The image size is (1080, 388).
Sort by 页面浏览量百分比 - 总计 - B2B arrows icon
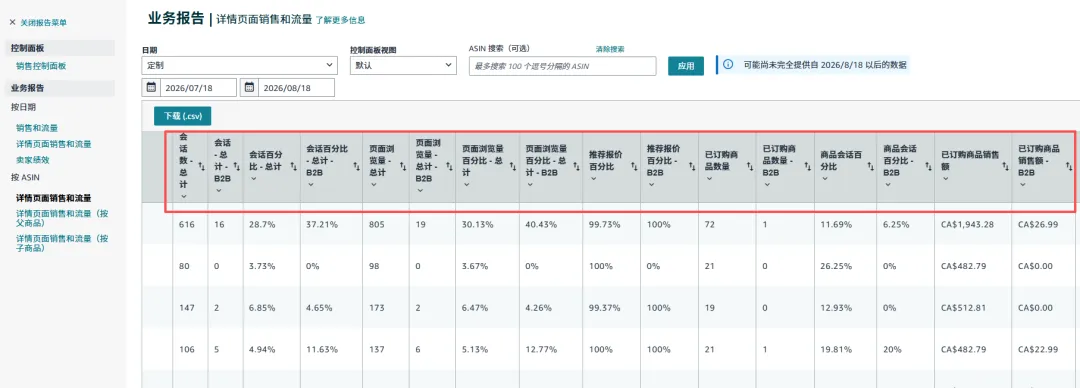click(x=576, y=166)
